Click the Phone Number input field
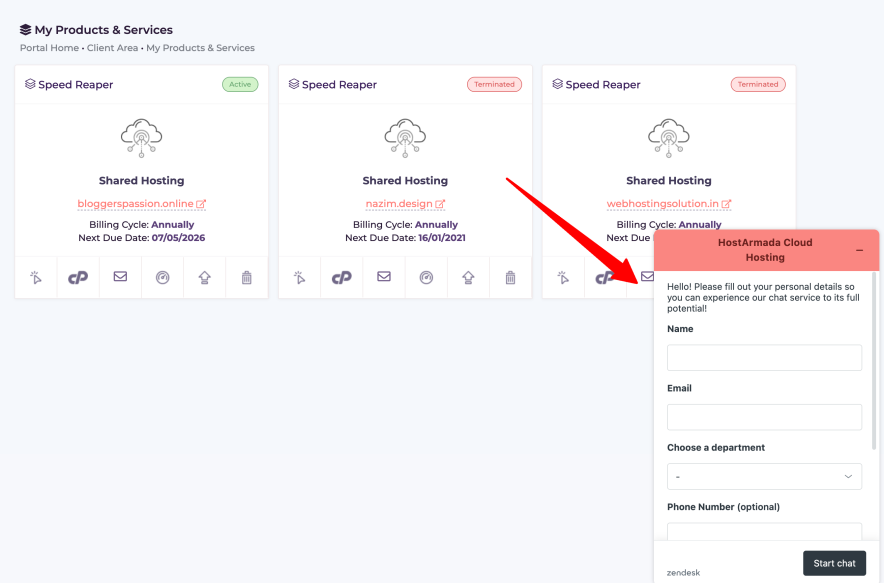This screenshot has height=583, width=884. tap(764, 532)
